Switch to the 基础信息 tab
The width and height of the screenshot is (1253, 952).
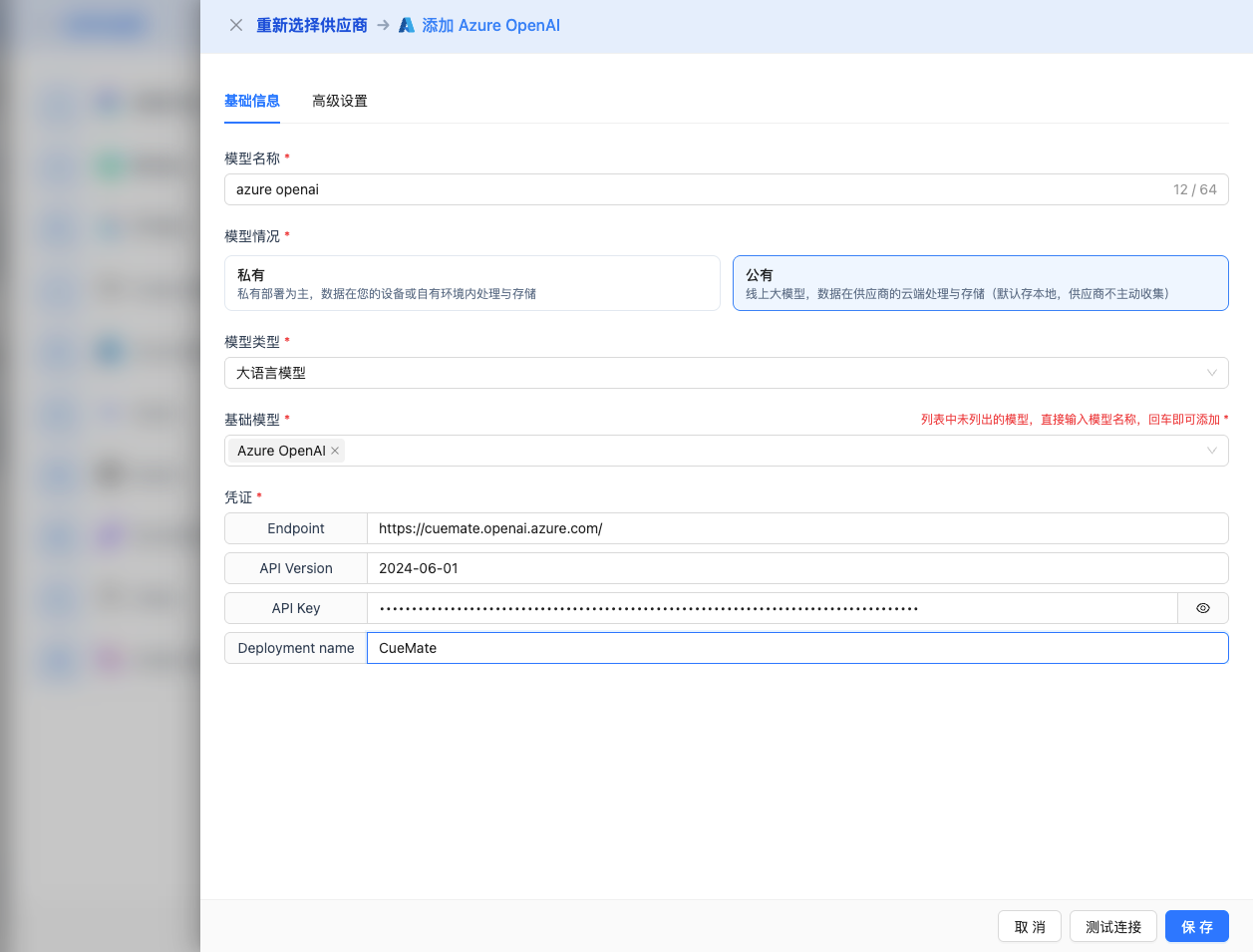(252, 101)
